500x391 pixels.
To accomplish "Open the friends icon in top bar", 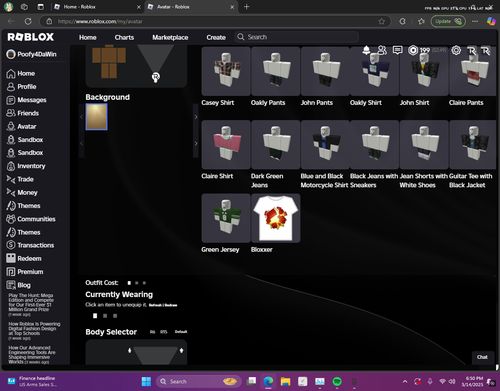I will coord(382,50).
